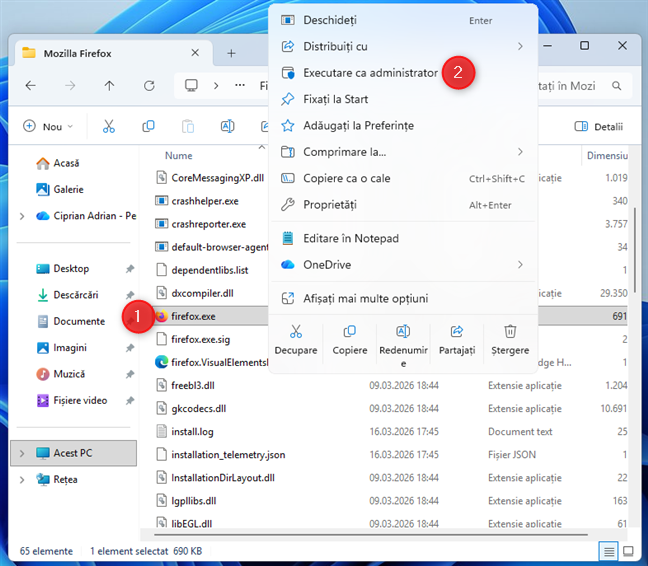
Task: Expand the Acest PC tree node
Action: (x=22, y=453)
